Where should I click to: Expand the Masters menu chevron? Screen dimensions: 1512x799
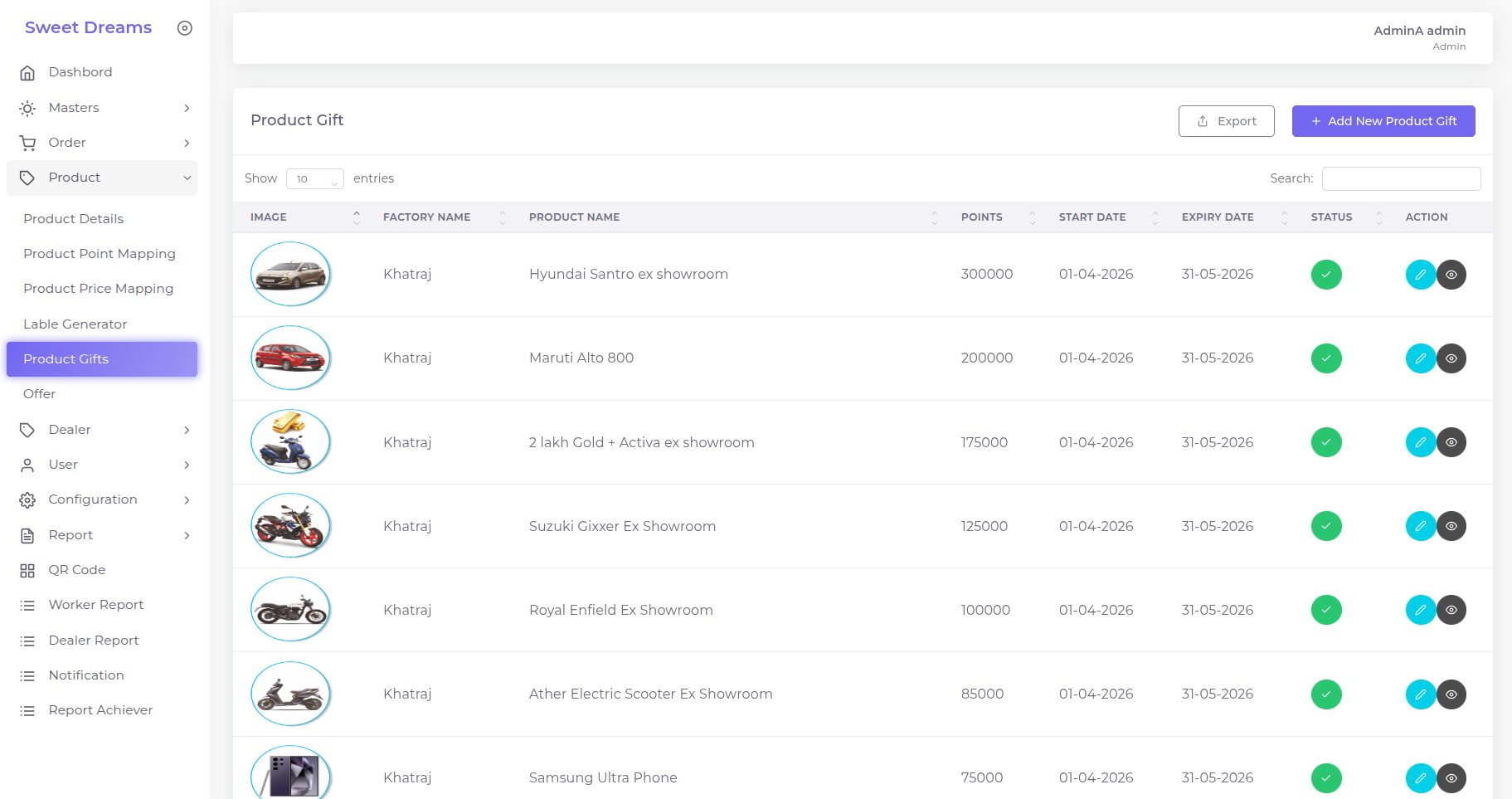[187, 109]
